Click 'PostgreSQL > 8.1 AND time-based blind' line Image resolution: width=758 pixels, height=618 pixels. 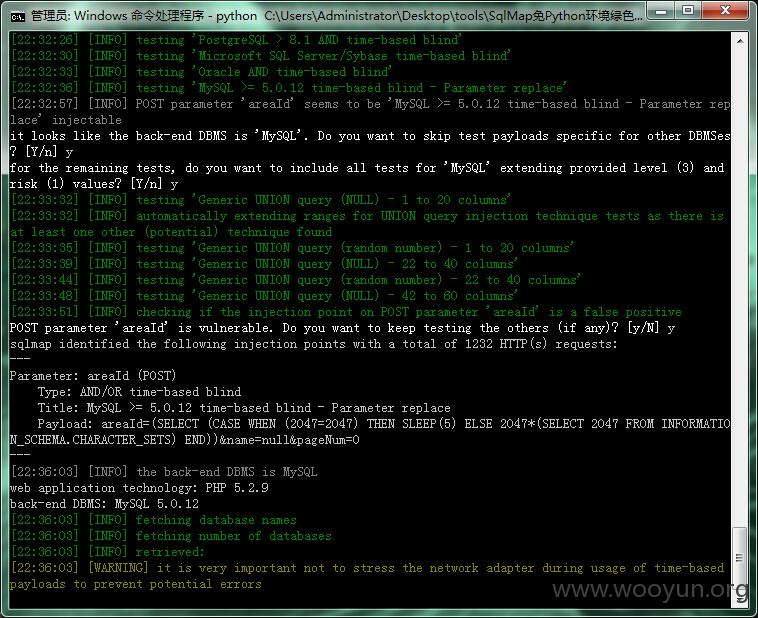click(x=236, y=40)
